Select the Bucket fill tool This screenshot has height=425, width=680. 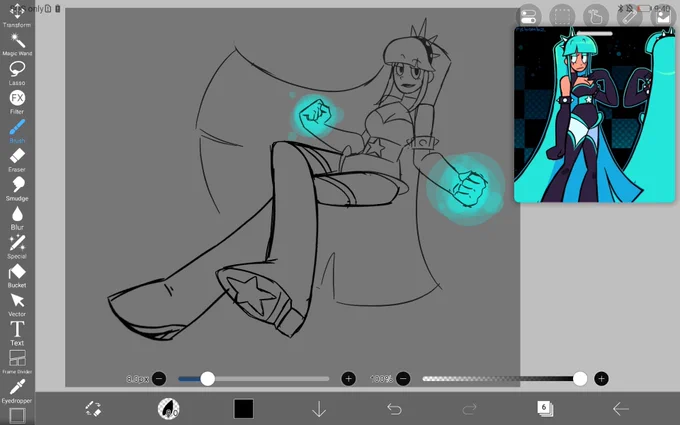[17, 275]
